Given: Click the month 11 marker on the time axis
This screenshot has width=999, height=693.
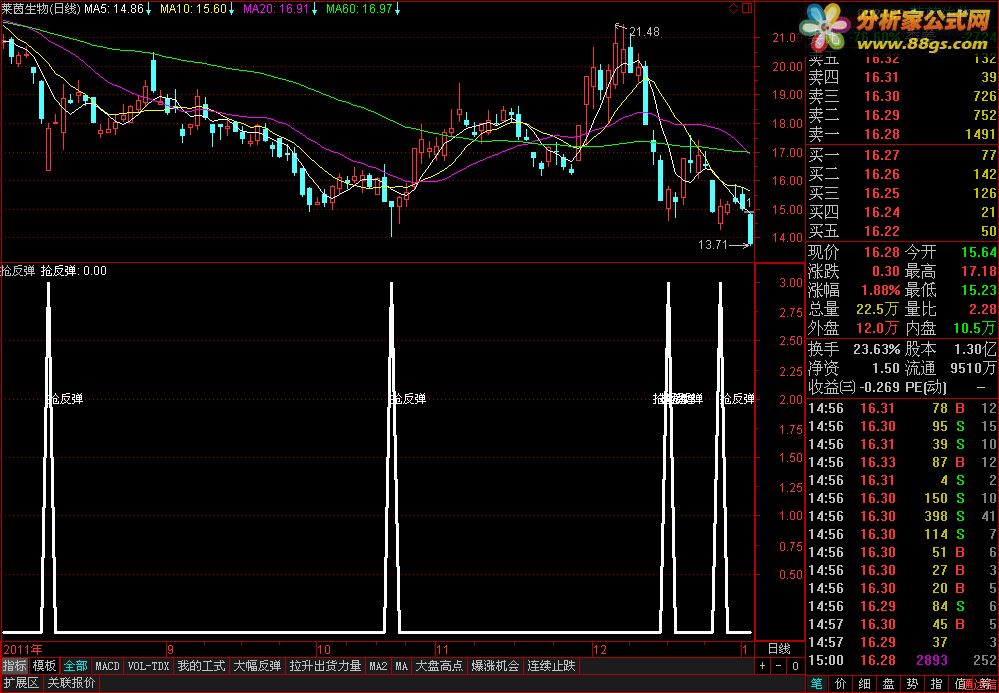Looking at the screenshot, I should [442, 650].
